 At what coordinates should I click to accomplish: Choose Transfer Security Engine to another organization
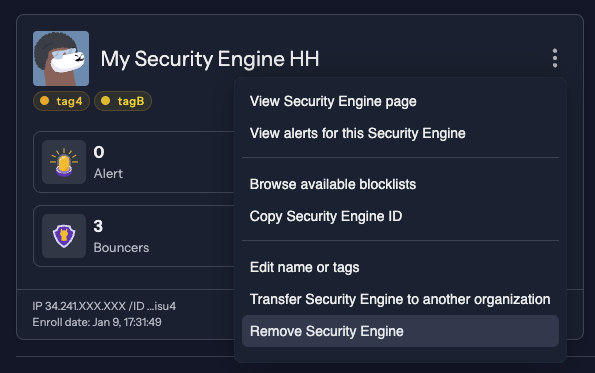tap(400, 299)
